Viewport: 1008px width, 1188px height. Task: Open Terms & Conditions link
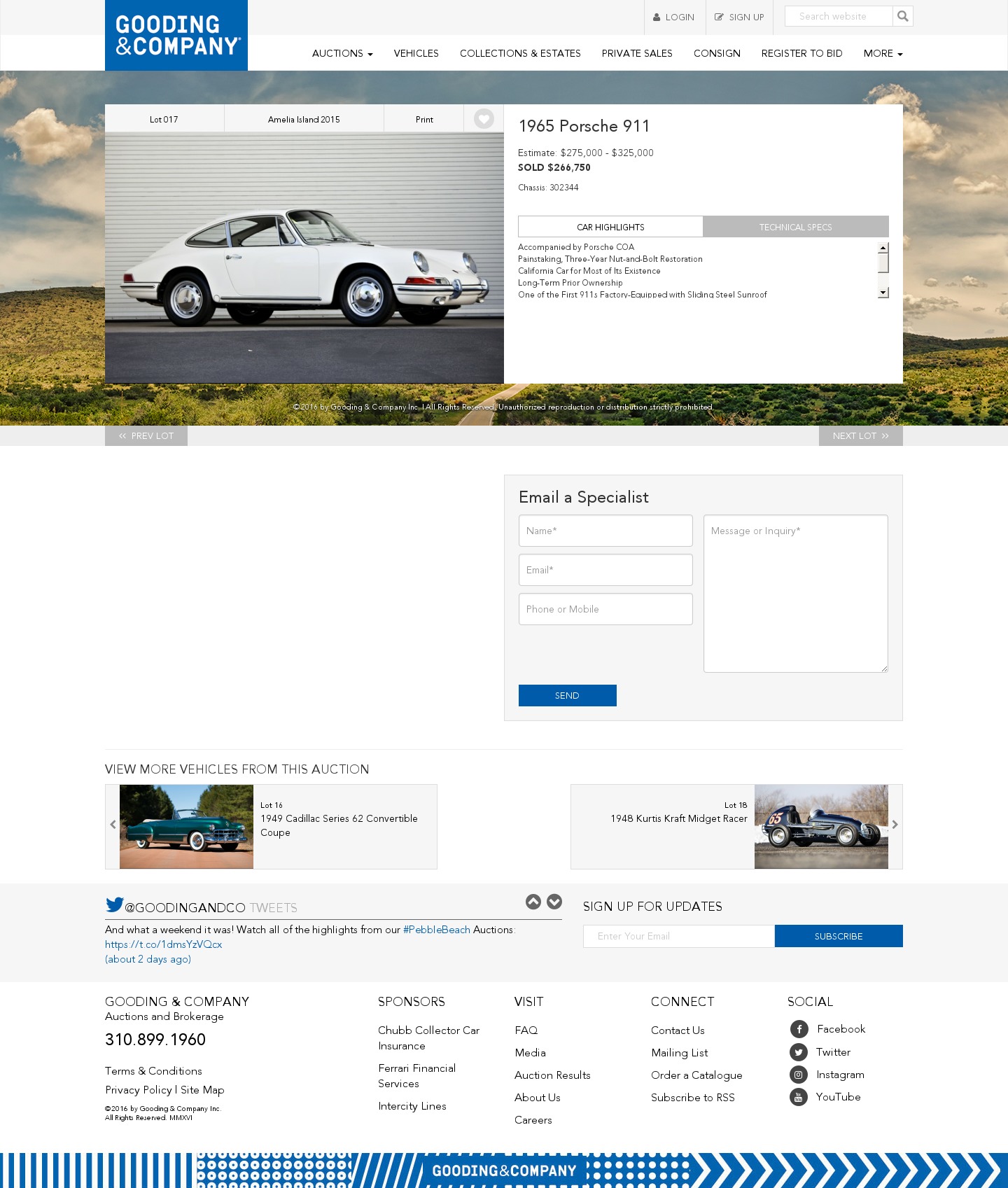point(153,1071)
